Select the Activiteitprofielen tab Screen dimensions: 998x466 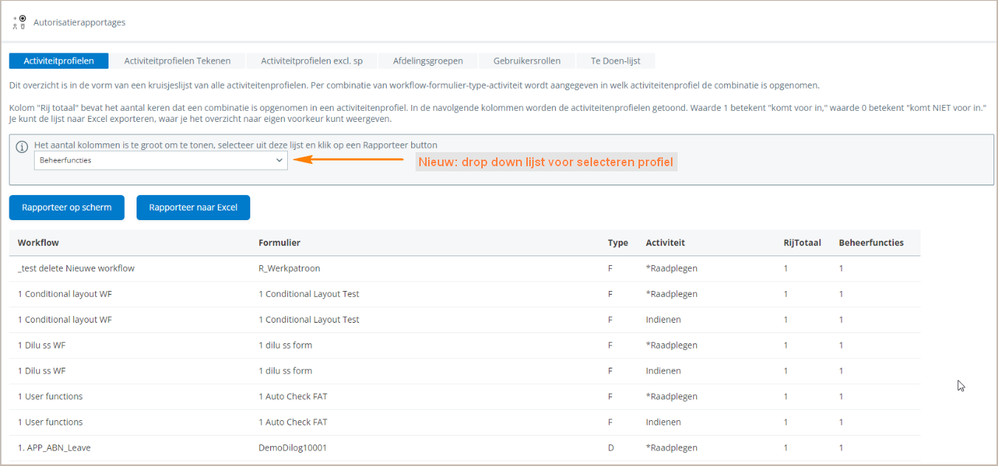coord(59,61)
